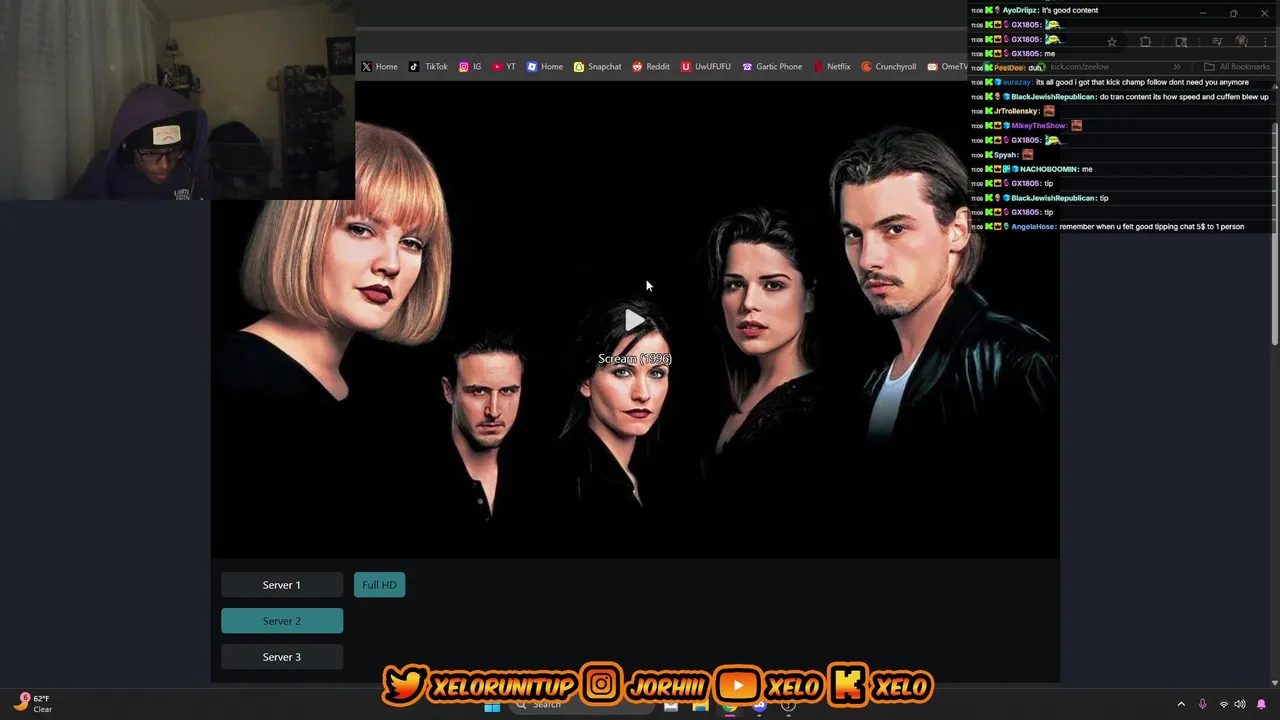Click chat username AyoDrilipz
Screen dimensions: 1280x720
coord(1020,10)
